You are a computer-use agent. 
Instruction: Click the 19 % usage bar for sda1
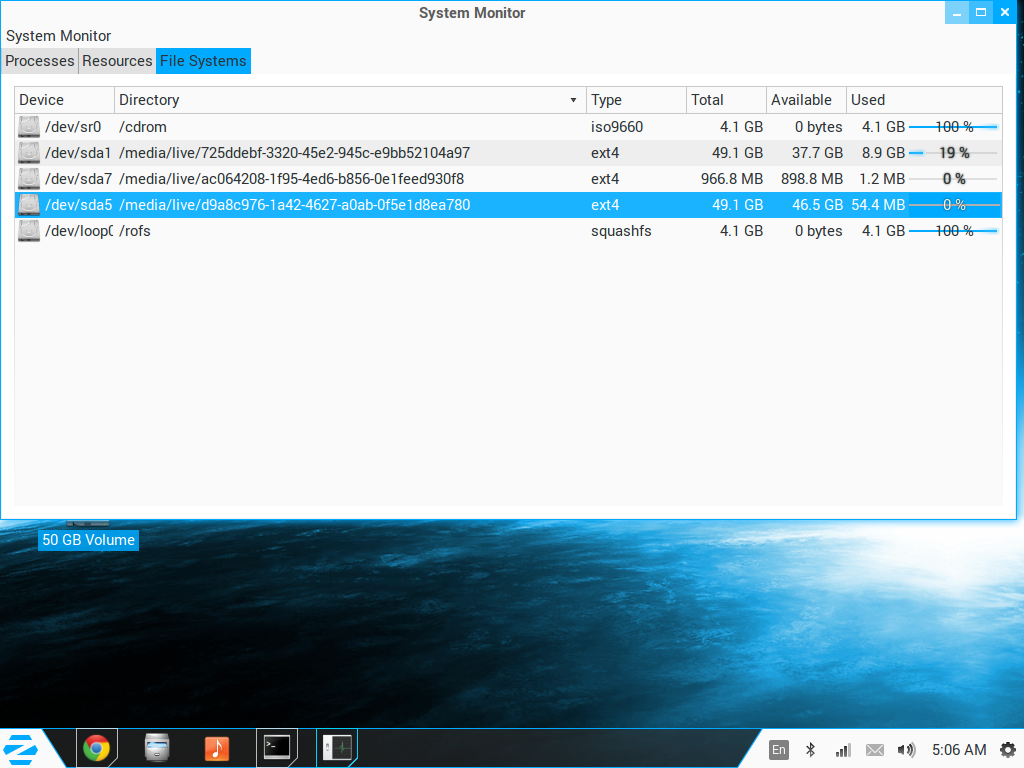(x=953, y=153)
